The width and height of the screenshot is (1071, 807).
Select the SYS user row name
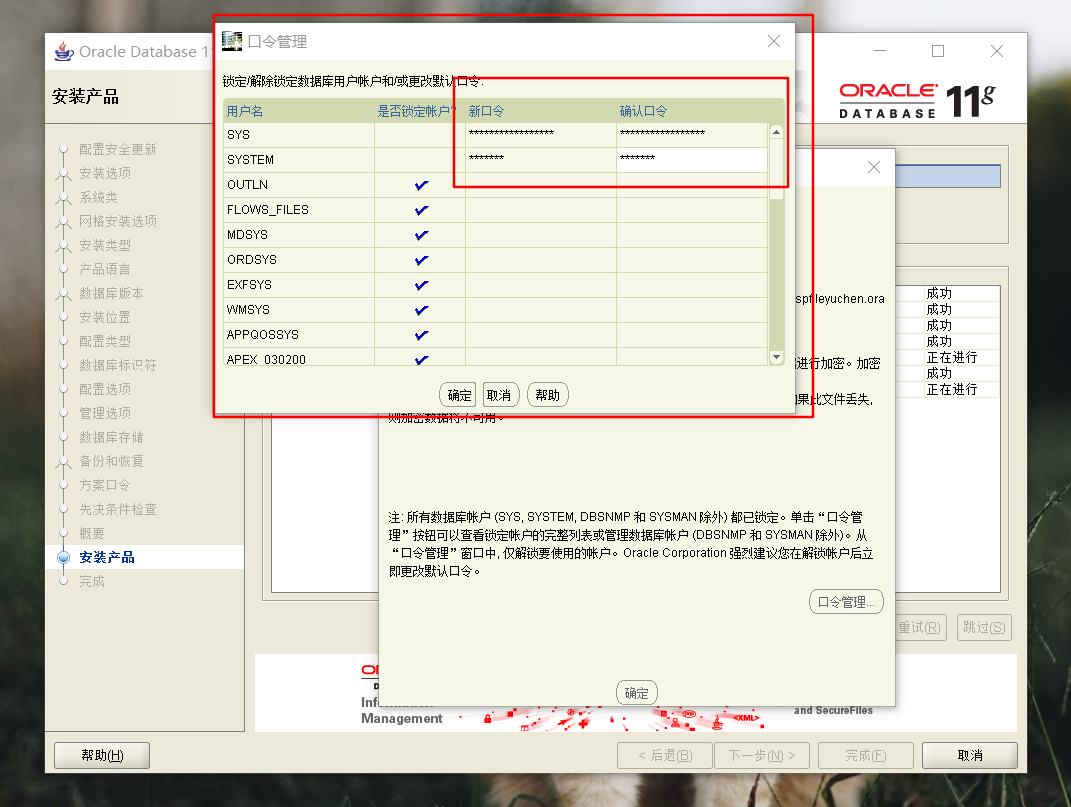(238, 135)
